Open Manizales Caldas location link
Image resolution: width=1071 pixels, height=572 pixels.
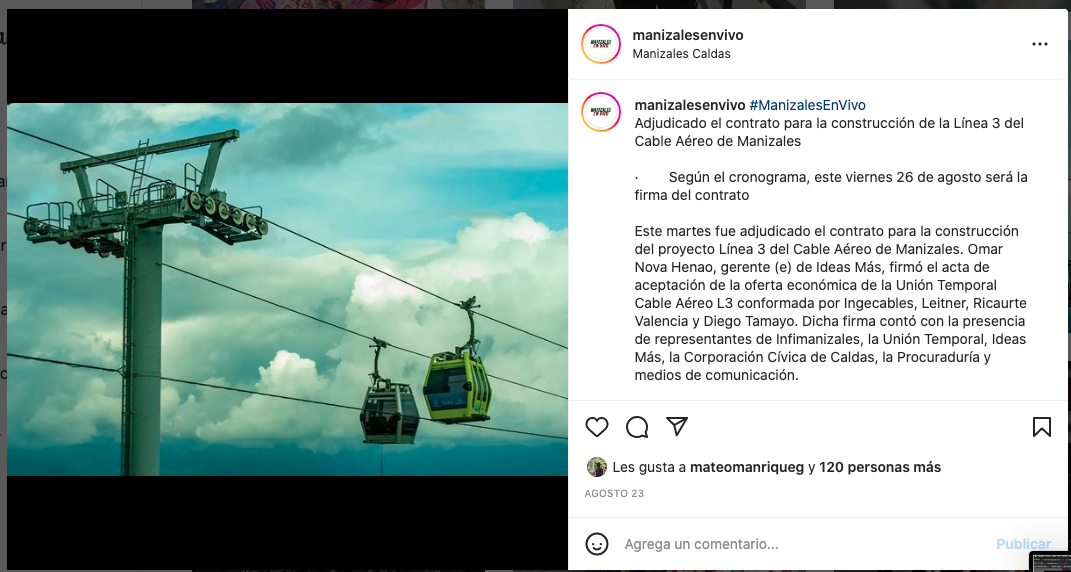point(681,54)
